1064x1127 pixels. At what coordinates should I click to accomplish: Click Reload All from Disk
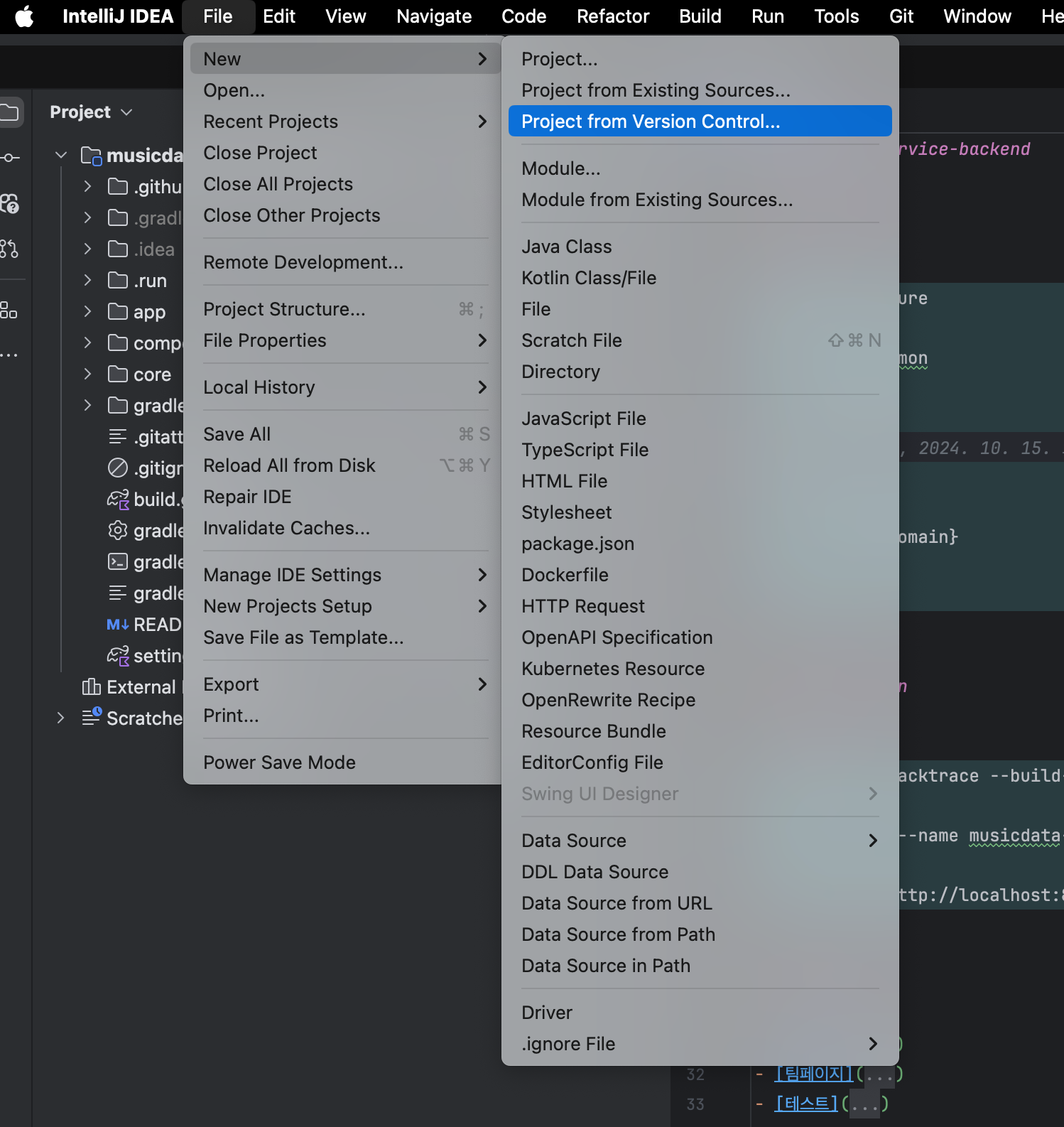click(x=346, y=465)
